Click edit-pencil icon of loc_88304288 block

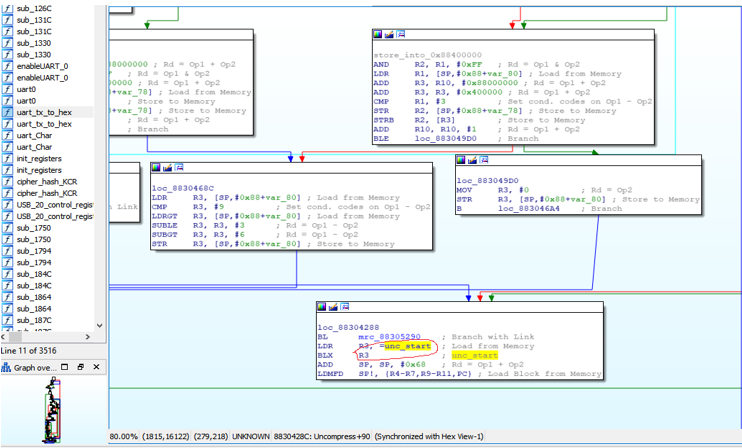pos(333,307)
